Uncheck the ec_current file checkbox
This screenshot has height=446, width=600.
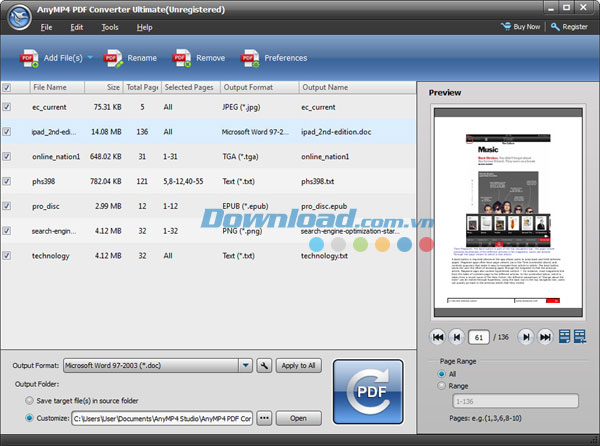click(x=8, y=105)
